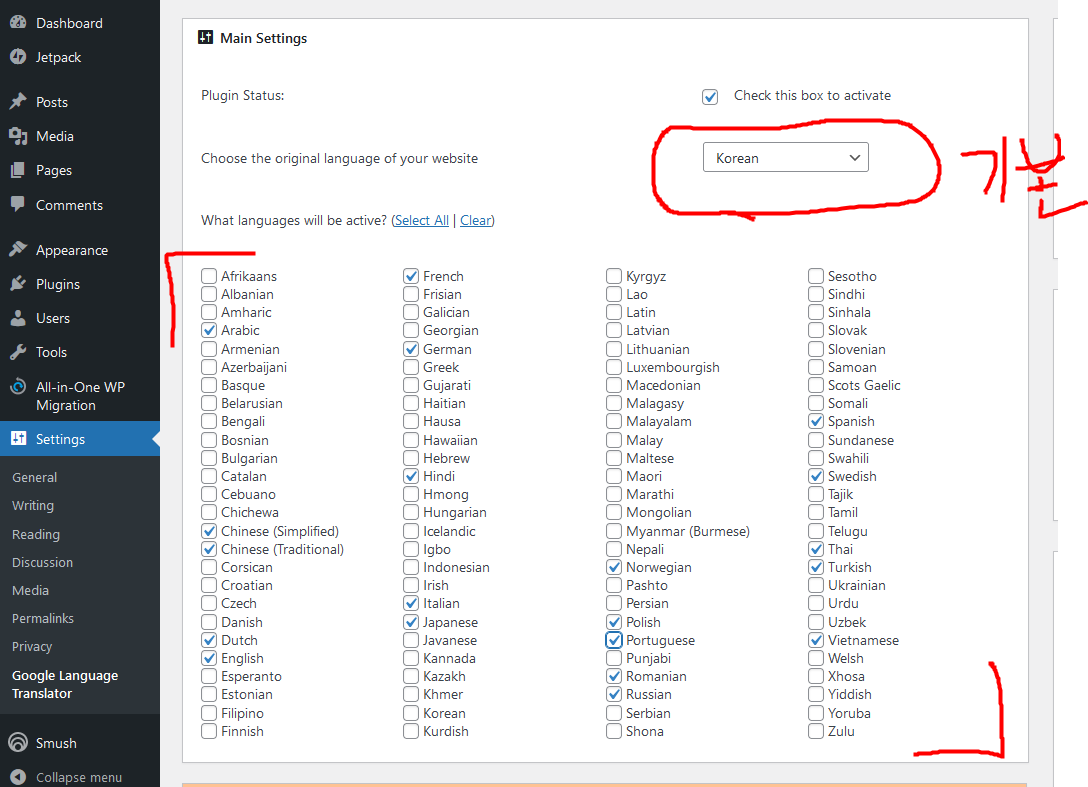Click the All-in-One WP Migration icon
The image size is (1088, 787).
(x=18, y=387)
